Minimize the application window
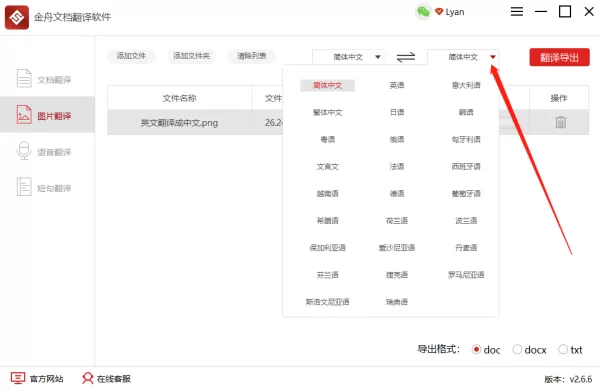Screen dimensions: 600x389 541,11
